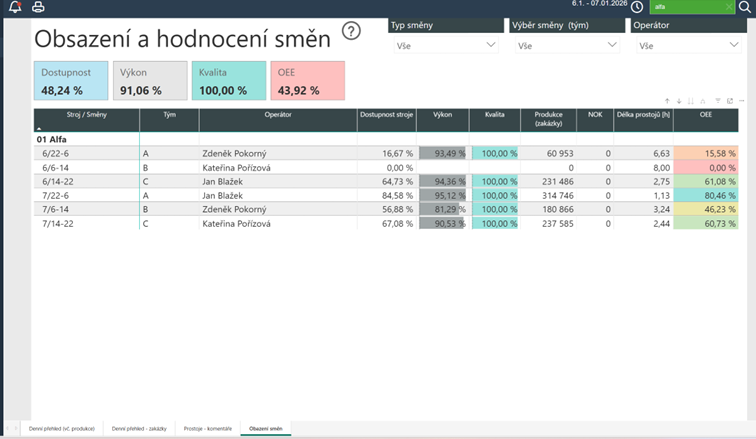
Task: Click the sort arrow under Stroj / Směny
Action: click(x=39, y=129)
